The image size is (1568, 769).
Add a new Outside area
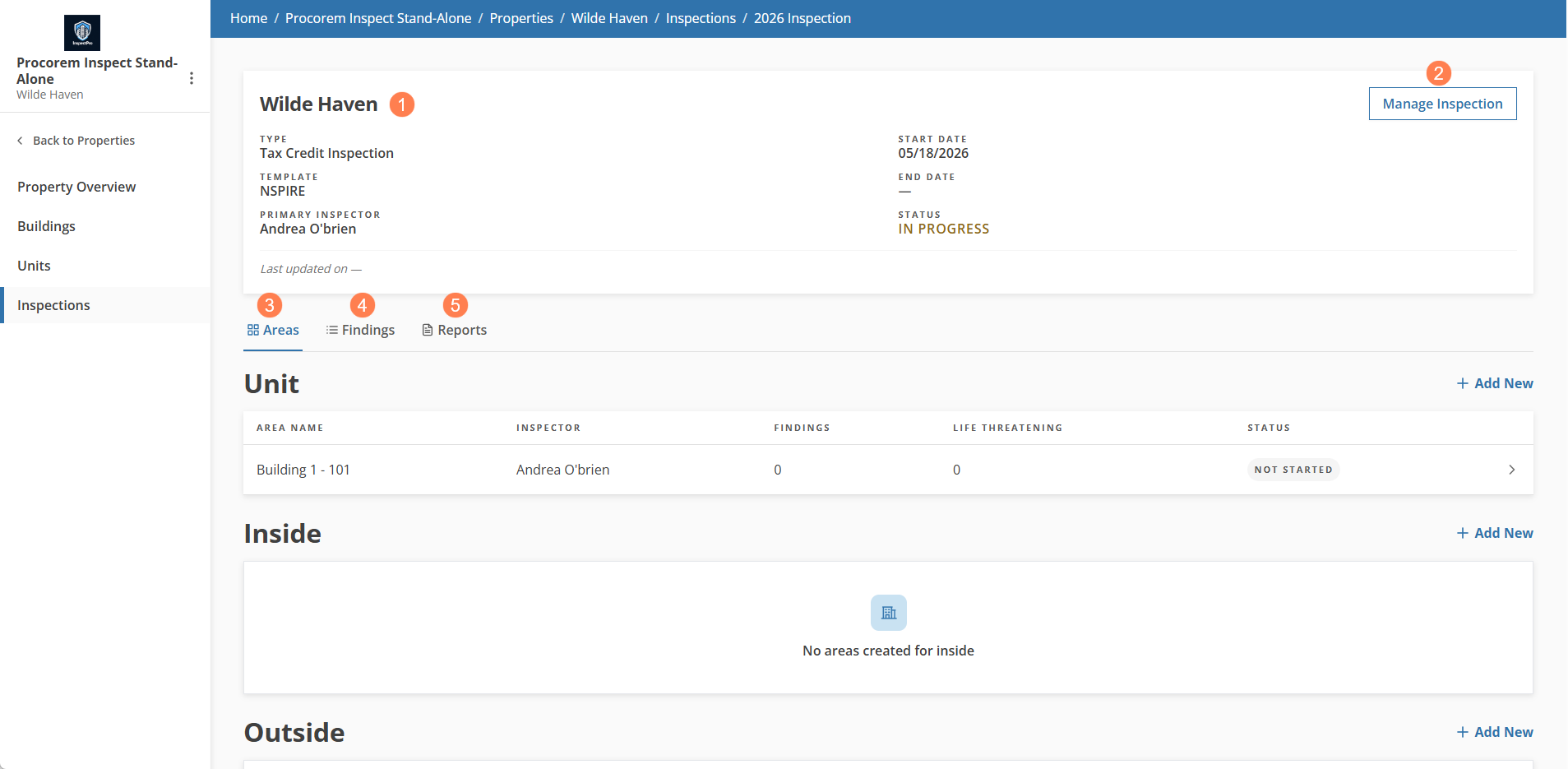tap(1495, 732)
